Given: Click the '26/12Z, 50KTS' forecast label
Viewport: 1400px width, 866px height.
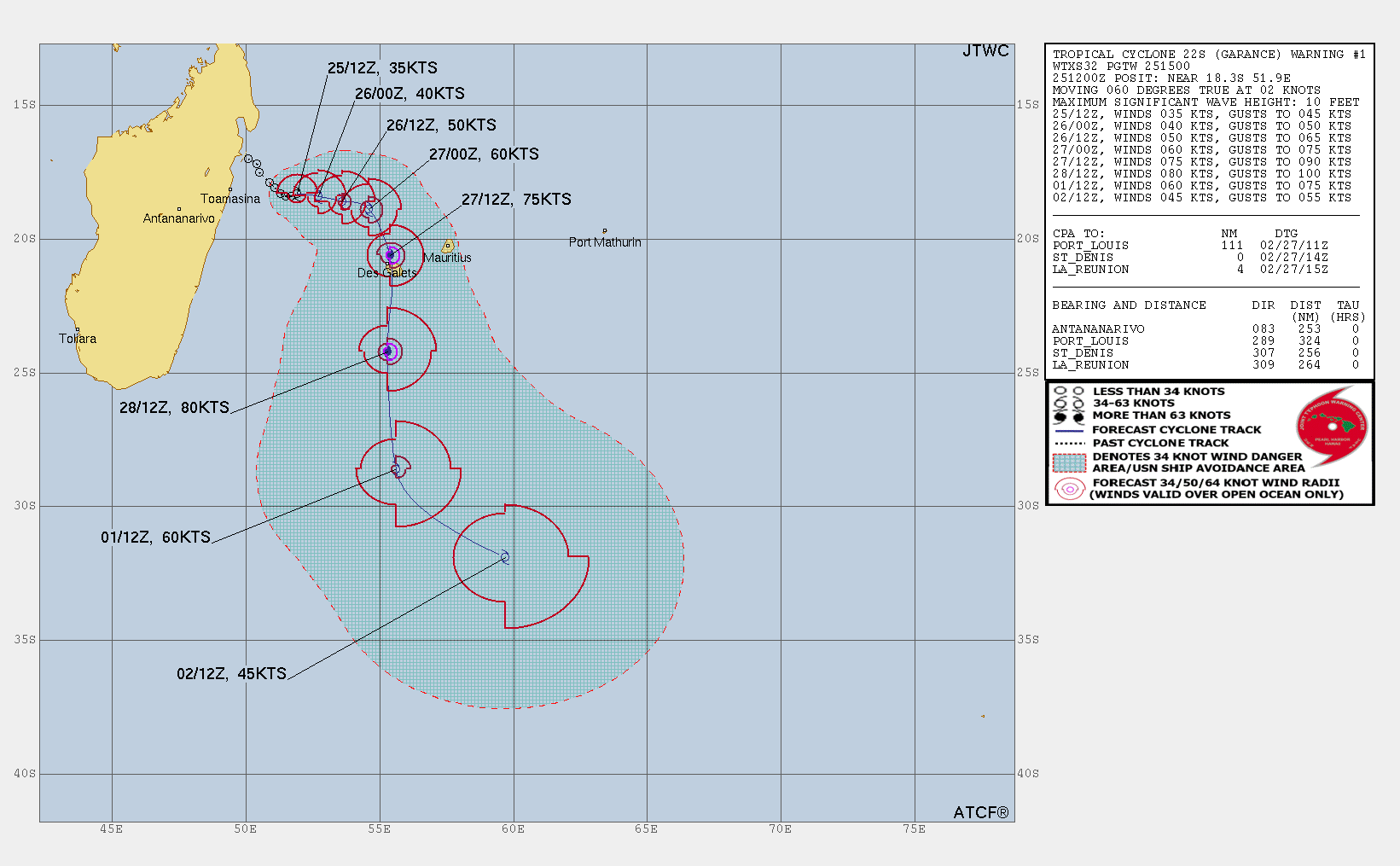Looking at the screenshot, I should coord(441,125).
